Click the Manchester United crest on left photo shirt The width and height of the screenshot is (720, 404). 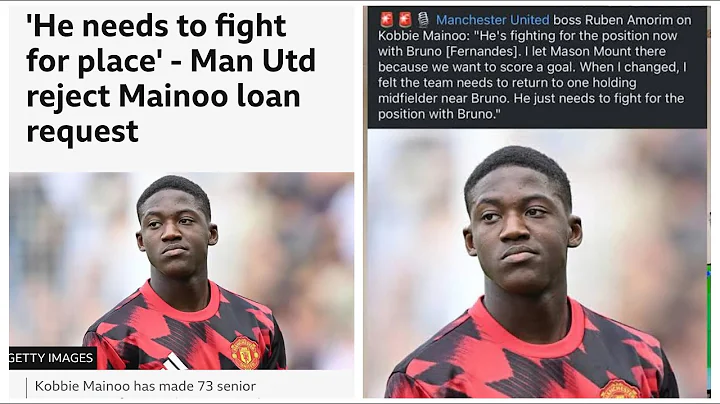coord(245,353)
